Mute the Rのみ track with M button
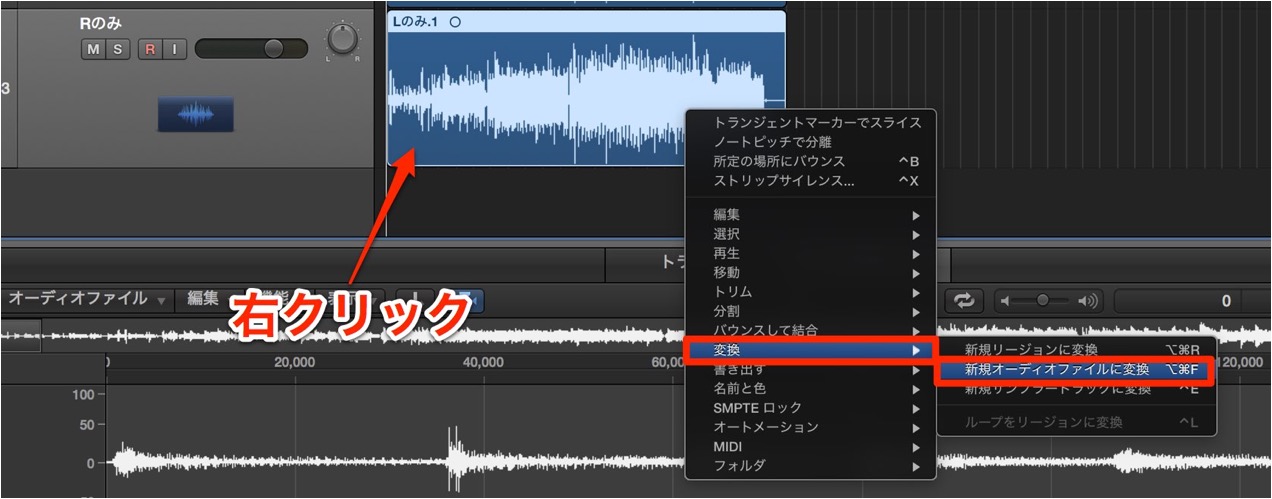Screen dimensions: 1272x499 click(93, 49)
